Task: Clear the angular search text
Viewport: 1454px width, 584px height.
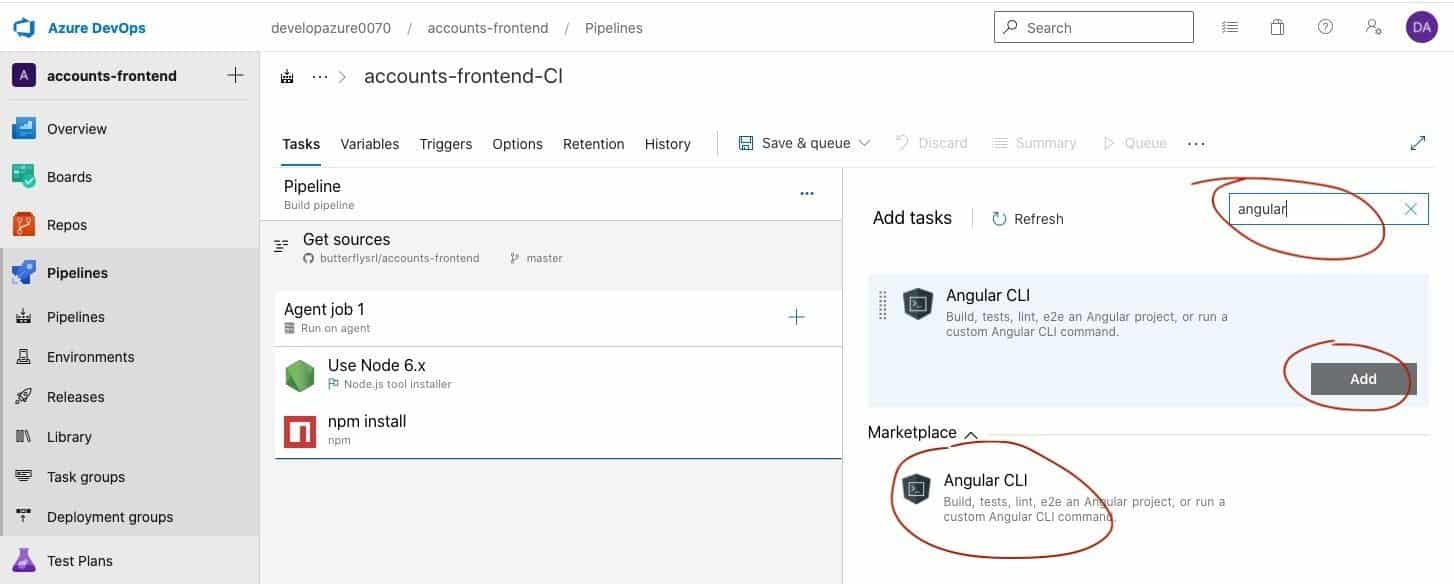Action: pos(1410,209)
